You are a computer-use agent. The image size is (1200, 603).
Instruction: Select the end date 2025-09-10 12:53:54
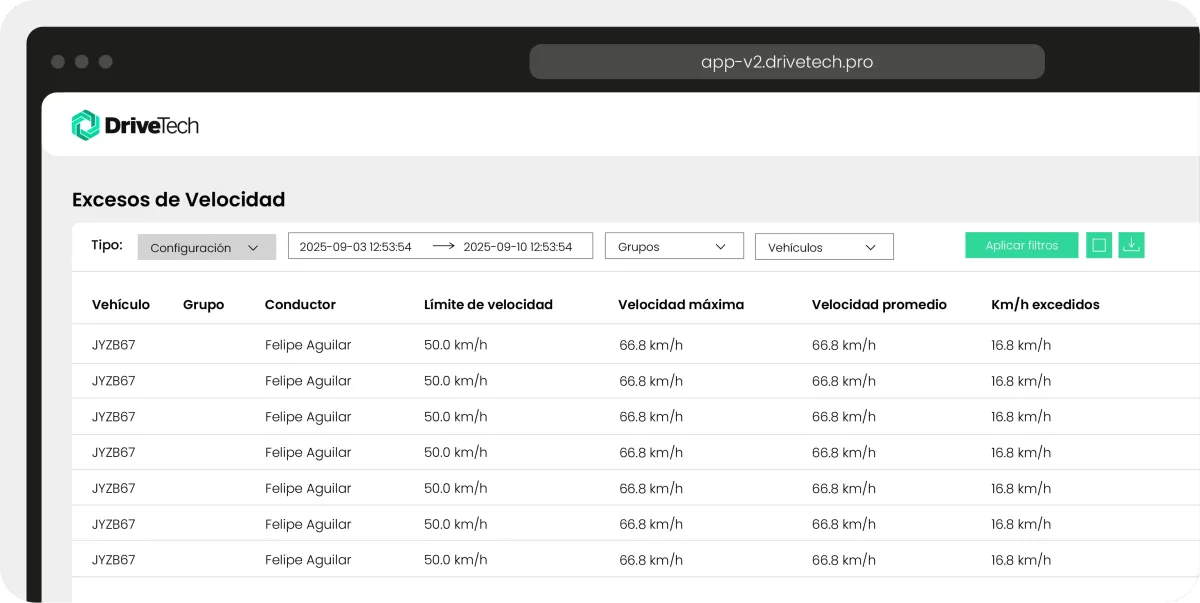[x=518, y=246]
